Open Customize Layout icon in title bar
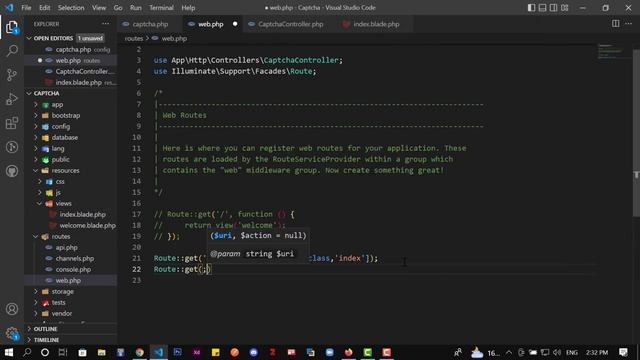 (x=564, y=8)
